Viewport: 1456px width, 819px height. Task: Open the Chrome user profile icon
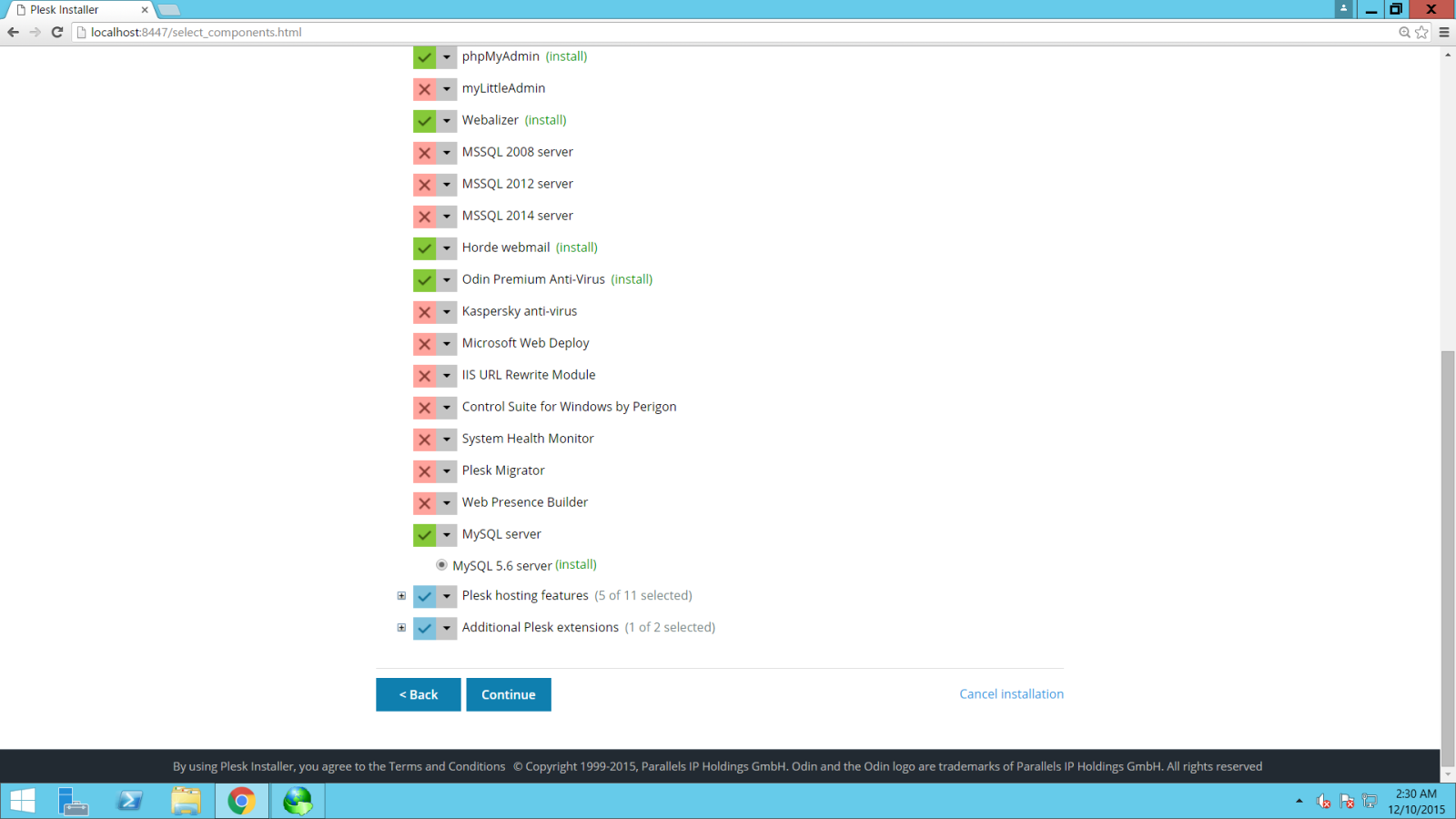pos(1344,9)
